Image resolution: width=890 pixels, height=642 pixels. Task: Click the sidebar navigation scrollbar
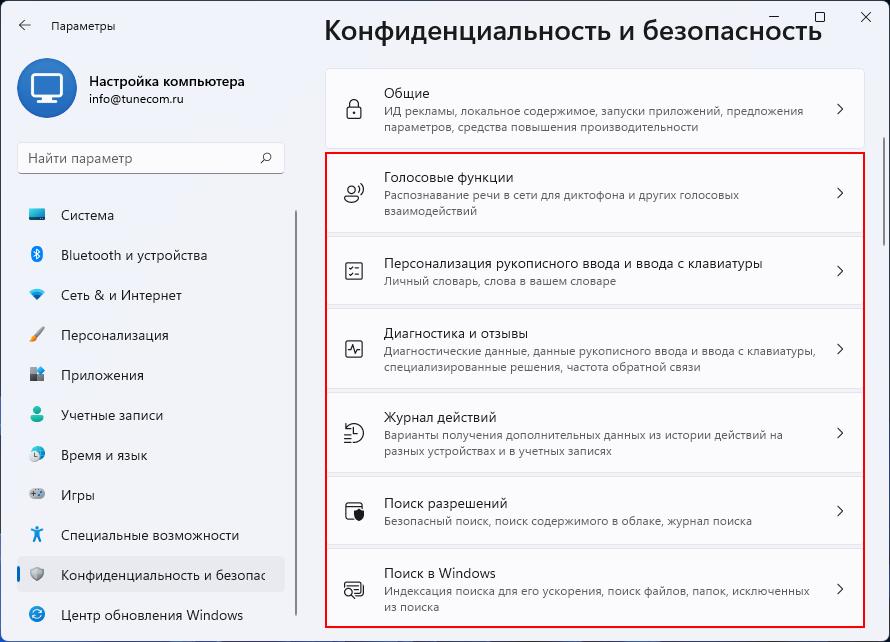pos(296,413)
